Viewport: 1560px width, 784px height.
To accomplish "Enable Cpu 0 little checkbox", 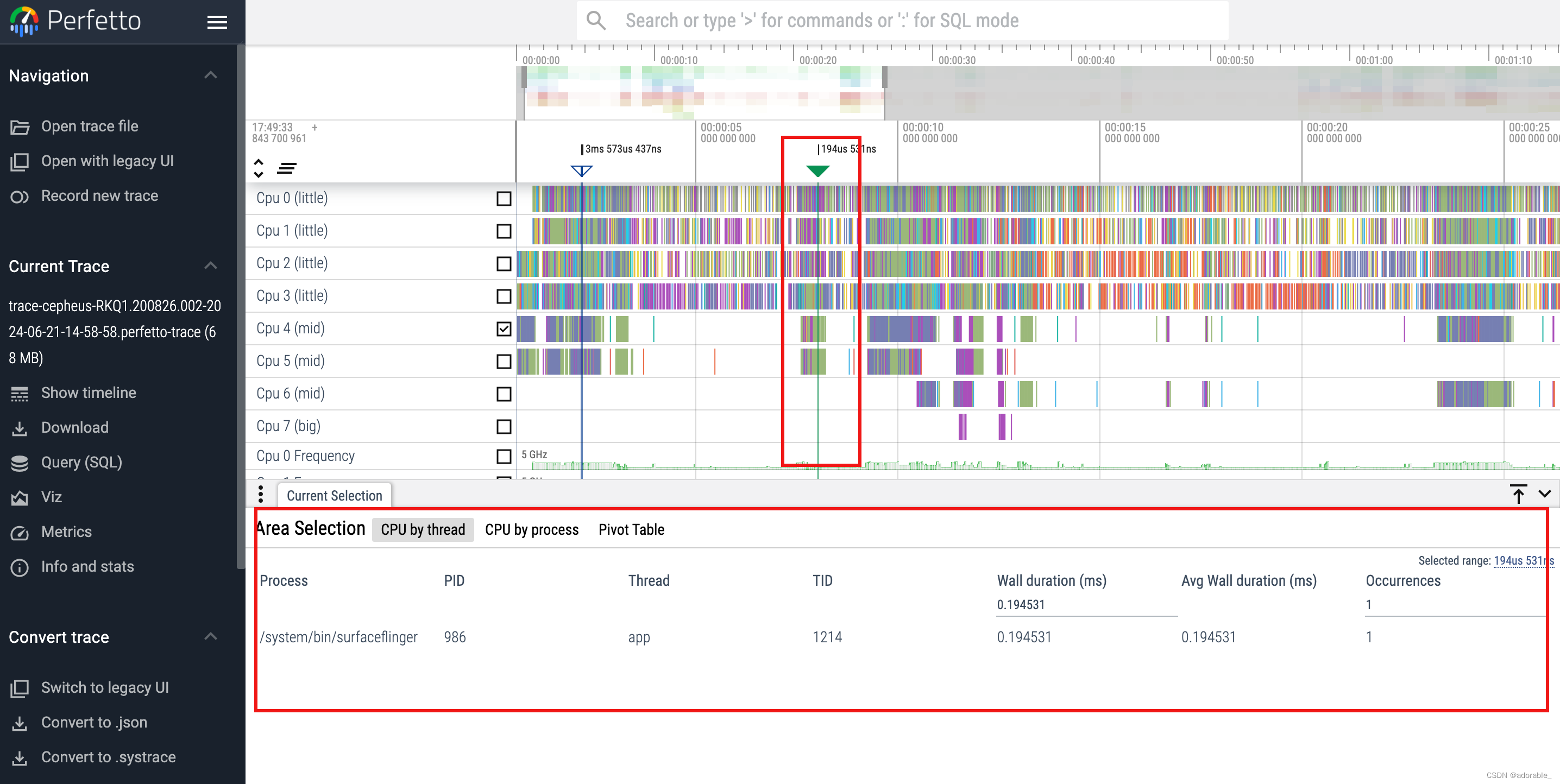I will pyautogui.click(x=503, y=198).
